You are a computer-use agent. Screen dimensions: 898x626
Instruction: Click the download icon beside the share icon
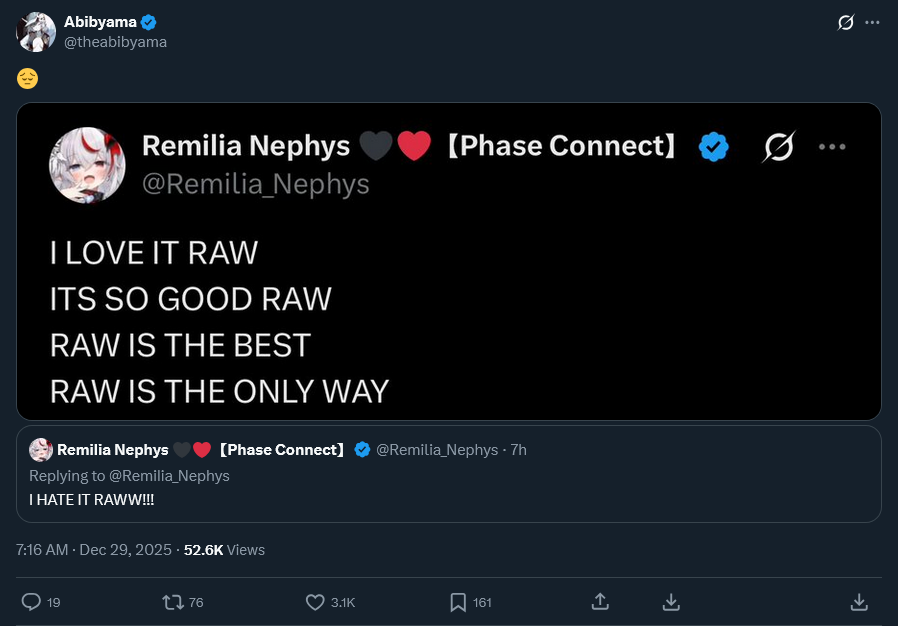pyautogui.click(x=672, y=602)
